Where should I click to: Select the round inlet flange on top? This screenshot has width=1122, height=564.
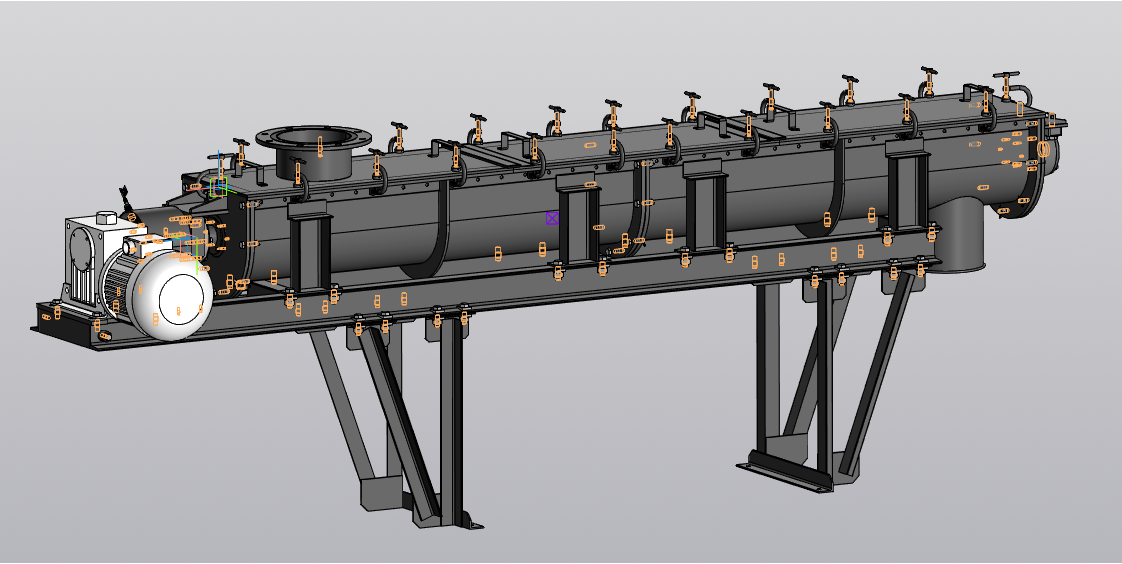pos(313,138)
